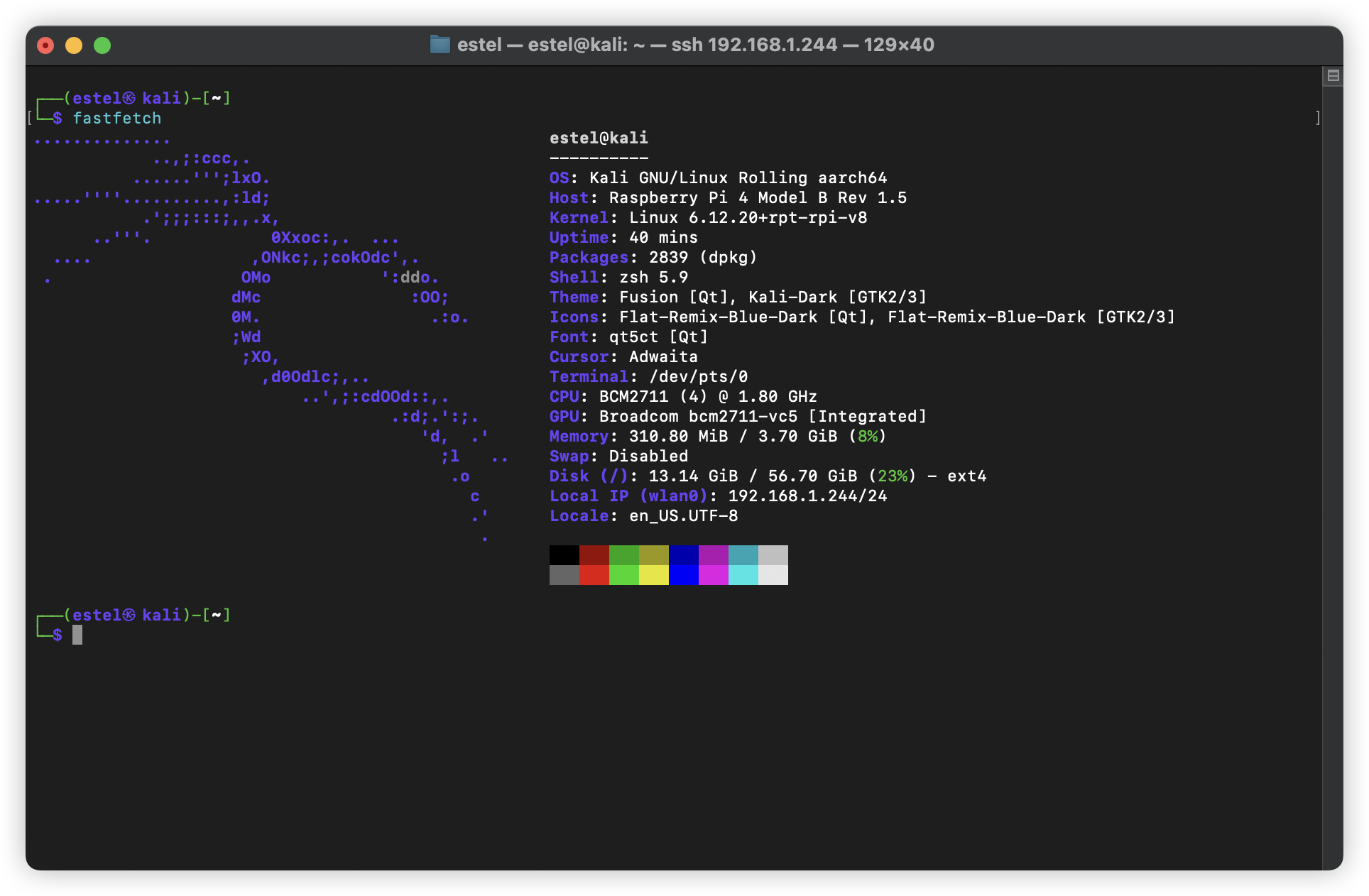
Task: Click the estel@kali header text
Action: tap(599, 138)
